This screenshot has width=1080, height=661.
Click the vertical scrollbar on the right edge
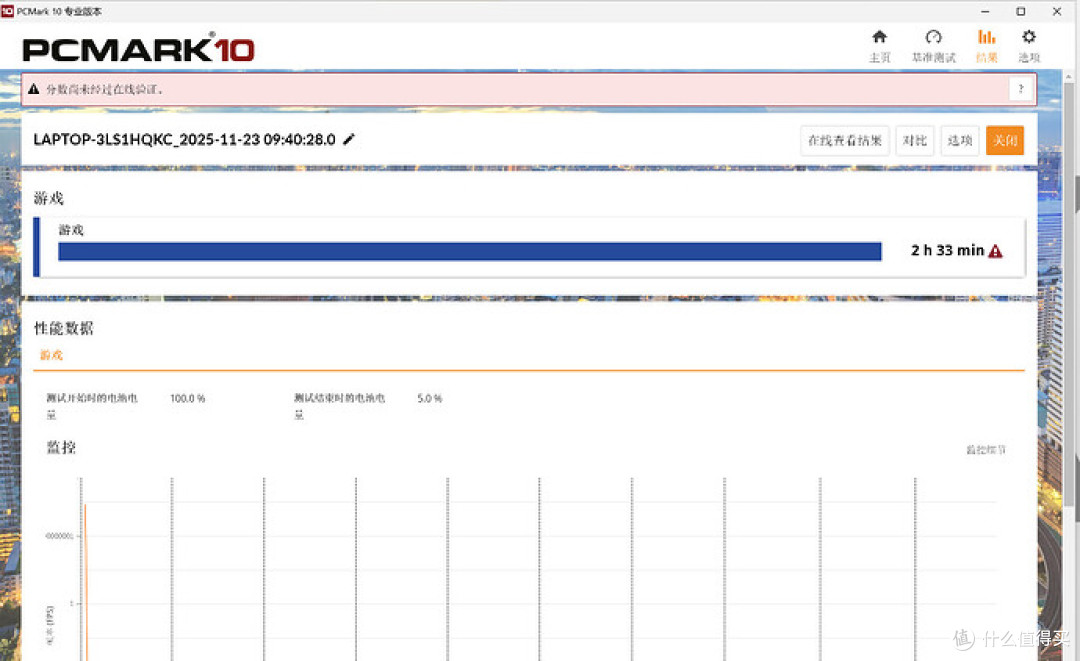click(x=1069, y=296)
